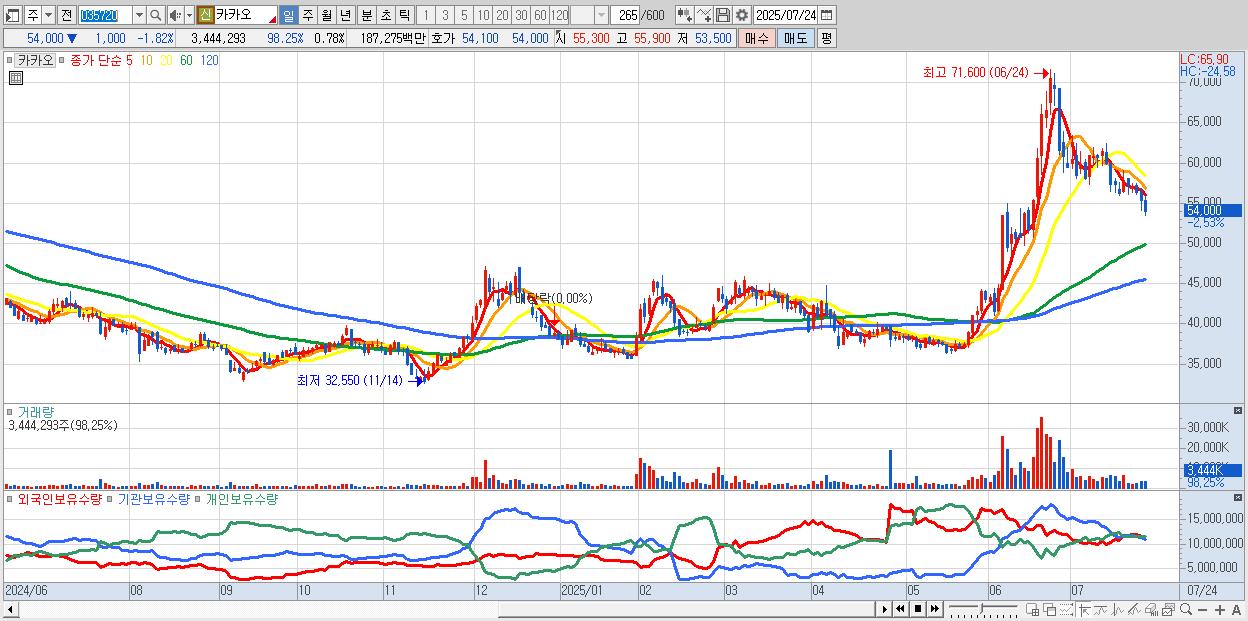
Task: Click the right scroll arrow of horizontal scrollbar
Action: point(884,609)
